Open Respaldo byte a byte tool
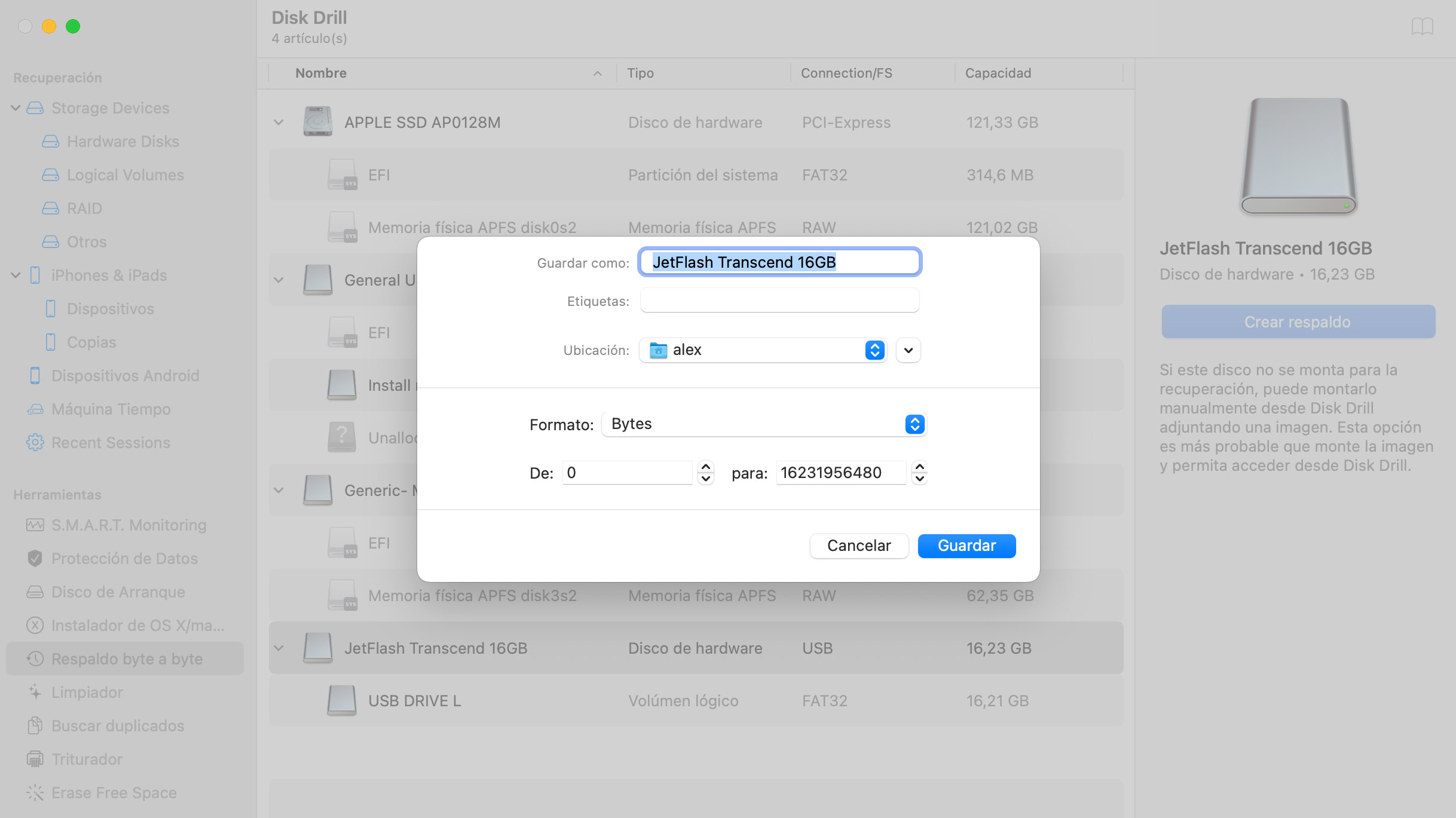1456x818 pixels. (125, 659)
